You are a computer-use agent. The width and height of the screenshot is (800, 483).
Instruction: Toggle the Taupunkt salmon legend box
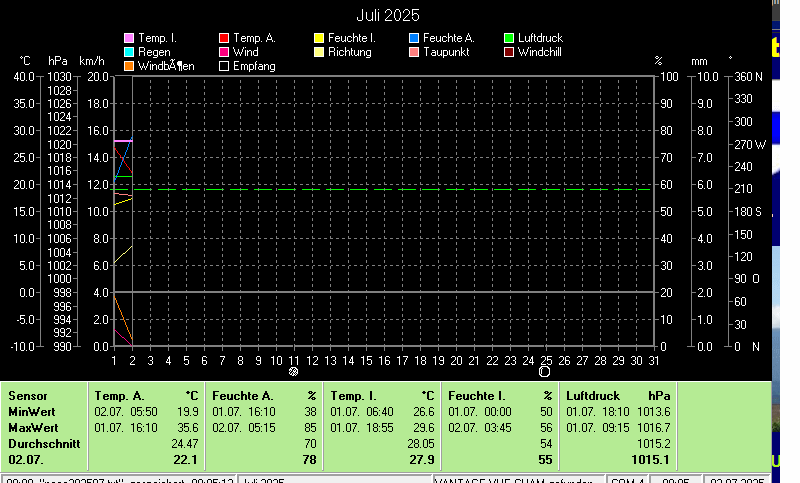point(414,52)
